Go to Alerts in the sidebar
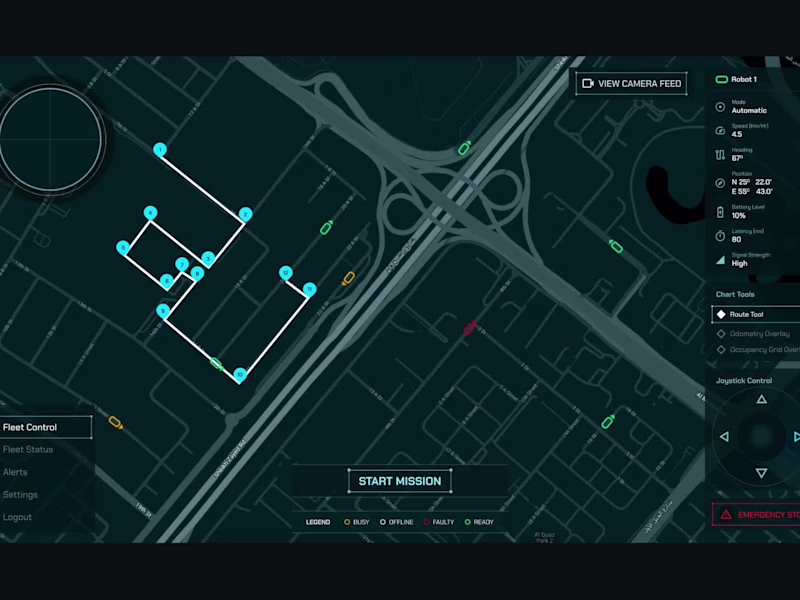 [15, 472]
